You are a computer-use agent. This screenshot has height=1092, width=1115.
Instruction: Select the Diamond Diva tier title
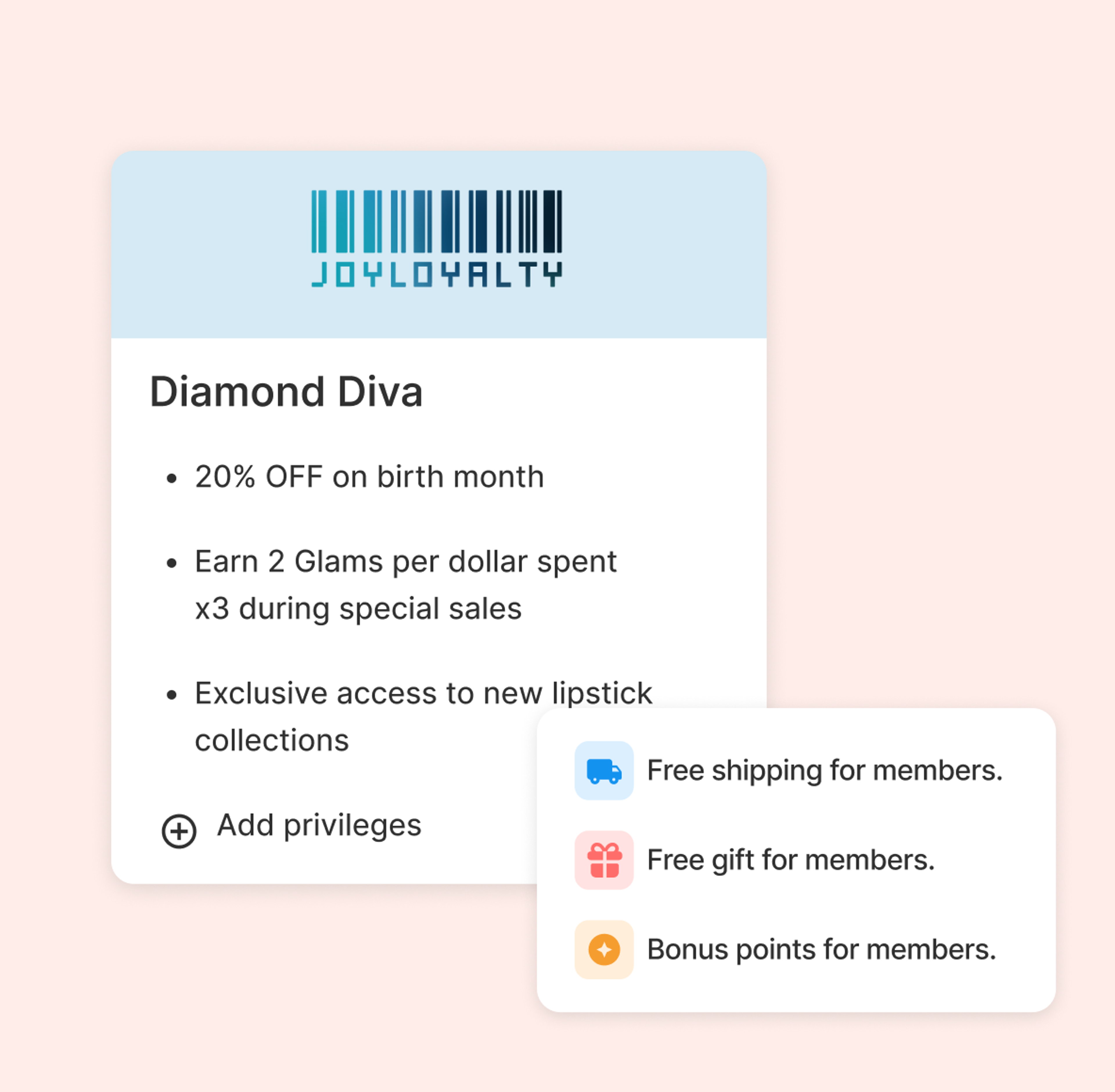pos(286,392)
